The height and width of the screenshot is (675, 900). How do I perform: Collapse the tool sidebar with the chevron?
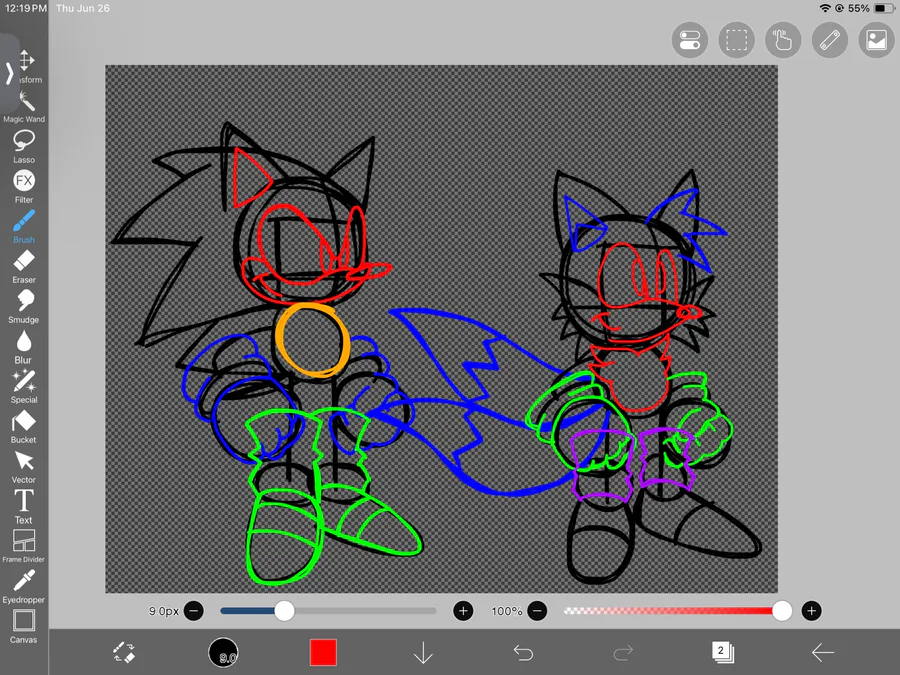tap(9, 73)
